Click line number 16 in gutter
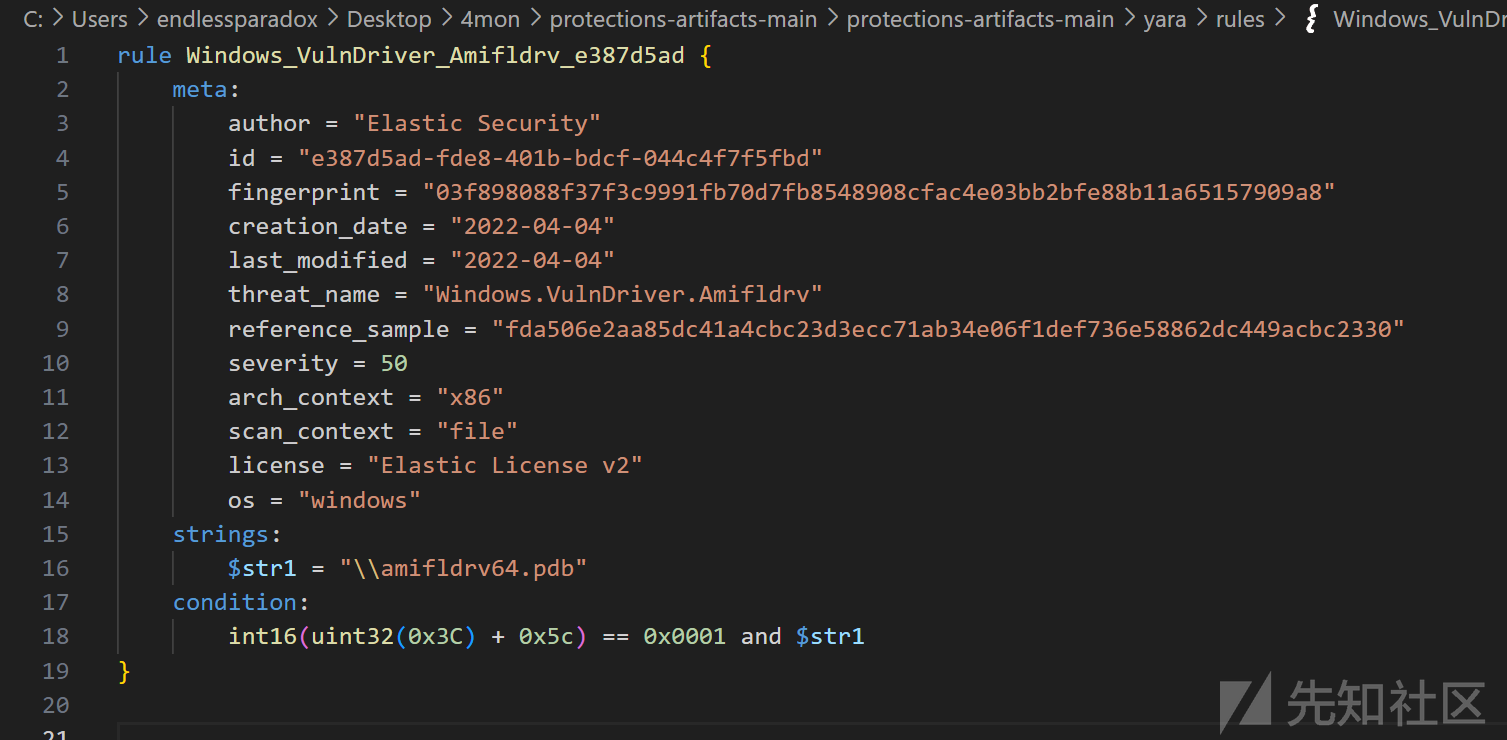This screenshot has height=740, width=1507. click(56, 568)
